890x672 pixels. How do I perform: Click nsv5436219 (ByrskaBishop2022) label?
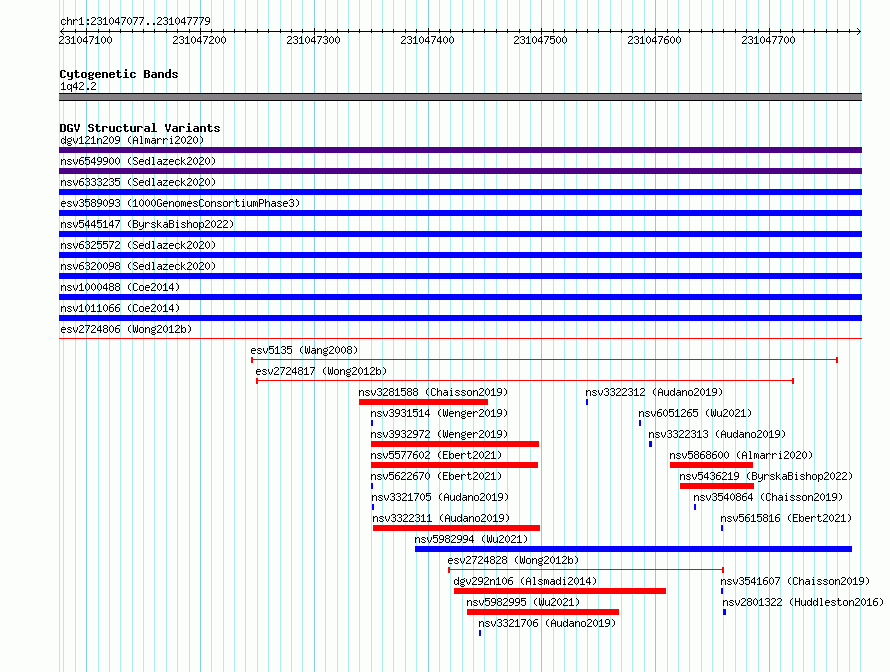coord(766,476)
